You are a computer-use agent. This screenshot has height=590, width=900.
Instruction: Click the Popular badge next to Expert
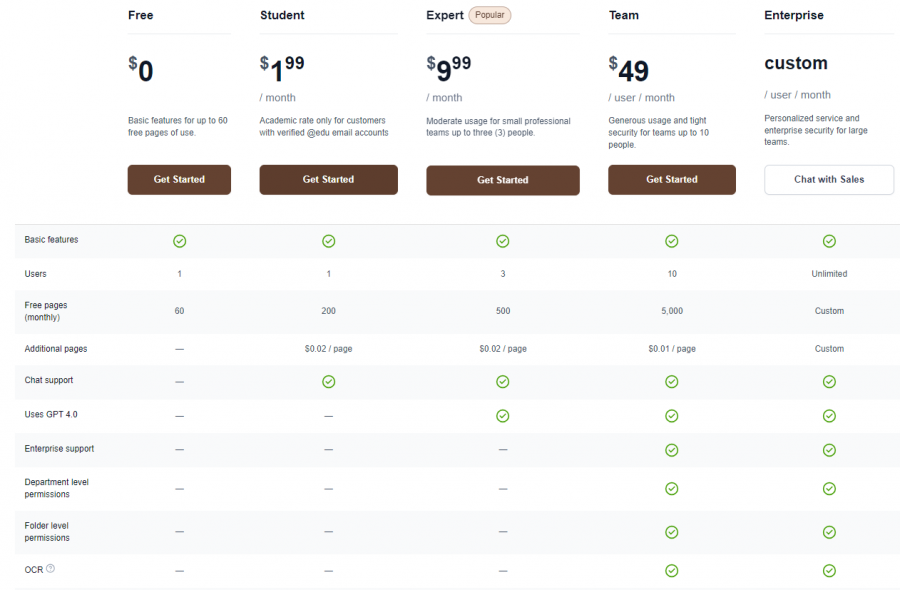pos(489,15)
